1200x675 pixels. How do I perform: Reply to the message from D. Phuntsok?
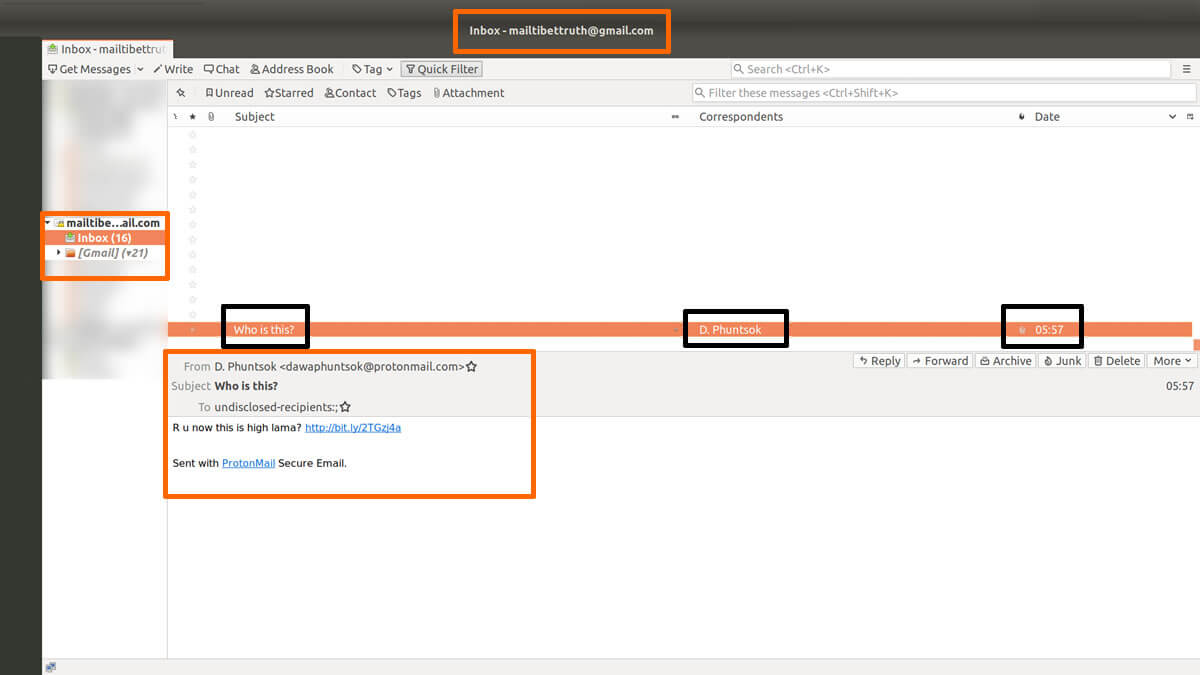879,361
